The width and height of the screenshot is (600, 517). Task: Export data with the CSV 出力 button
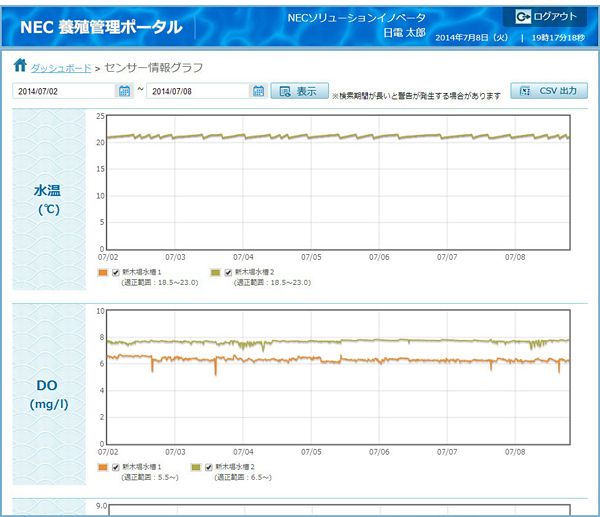(x=549, y=91)
